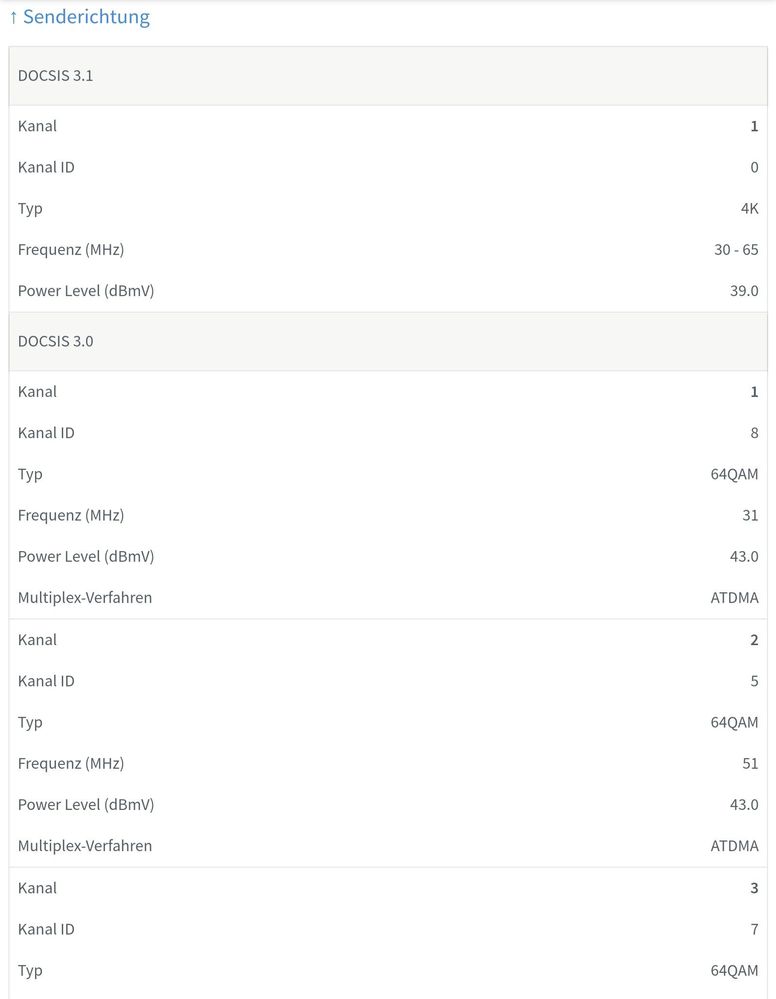
Task: Click the Senderichtung section heading
Action: (x=86, y=17)
